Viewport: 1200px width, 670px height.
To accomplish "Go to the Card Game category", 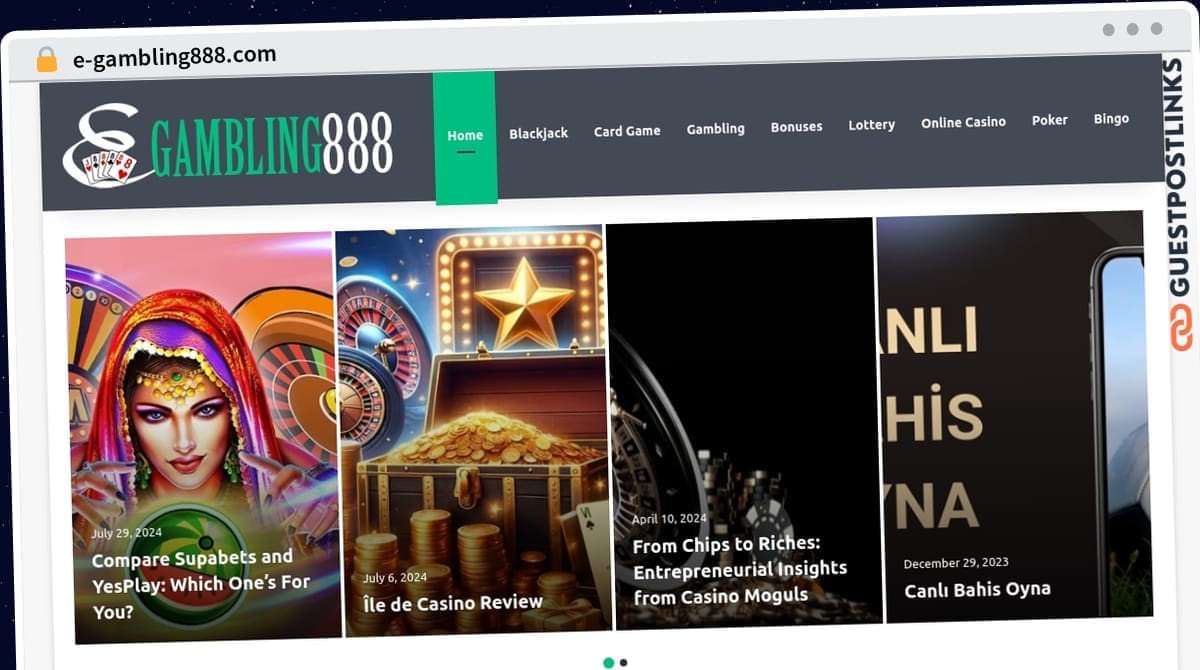I will point(627,131).
